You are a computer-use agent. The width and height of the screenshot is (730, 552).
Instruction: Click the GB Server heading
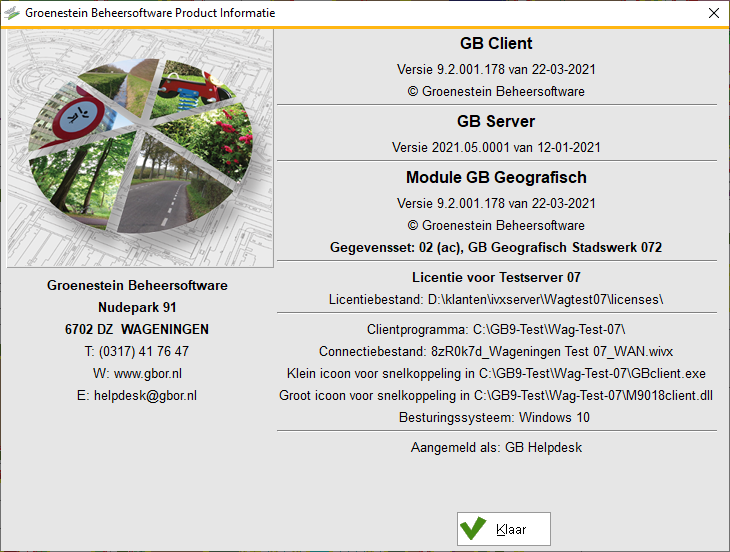(x=496, y=121)
